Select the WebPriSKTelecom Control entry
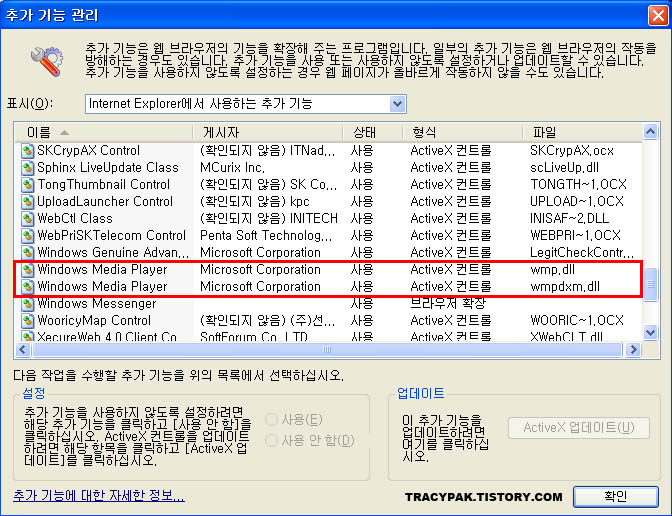Viewport: 672px width, 516px height. (x=111, y=236)
